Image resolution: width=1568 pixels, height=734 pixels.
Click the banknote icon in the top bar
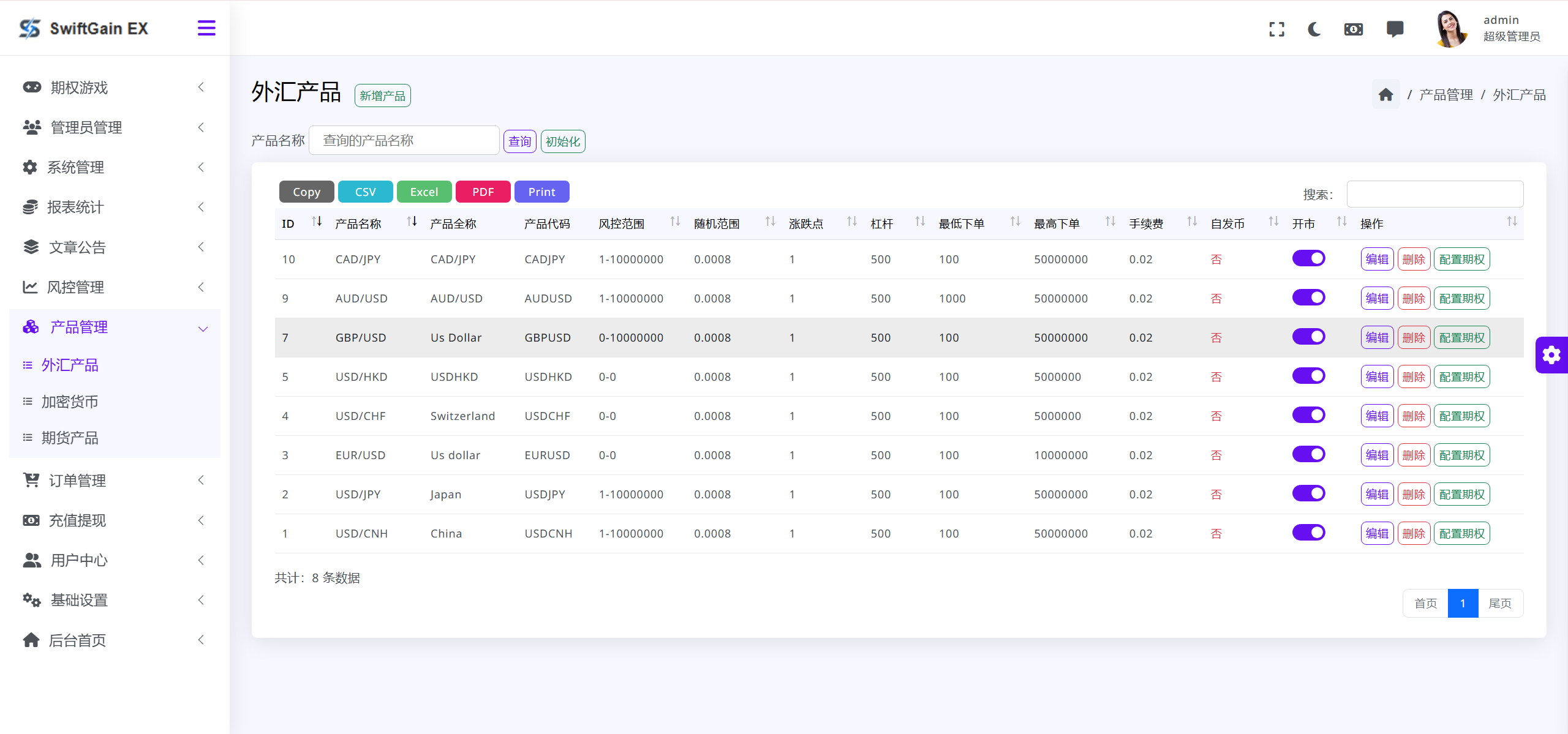1353,29
